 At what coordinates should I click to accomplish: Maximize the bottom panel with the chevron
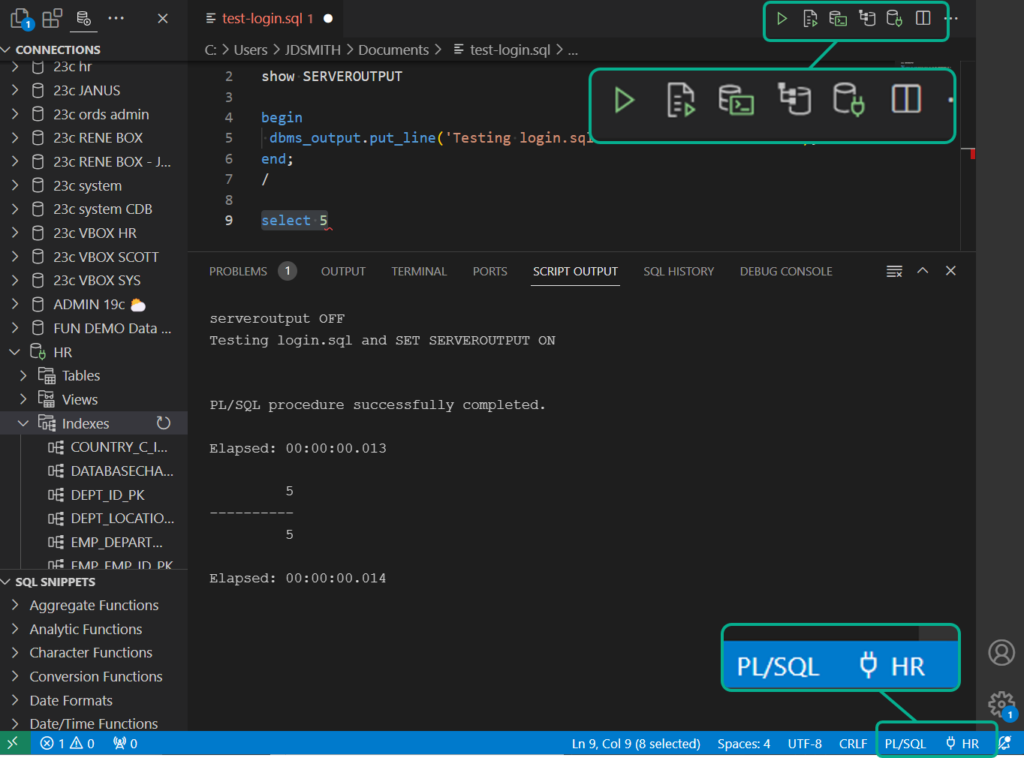[x=923, y=271]
